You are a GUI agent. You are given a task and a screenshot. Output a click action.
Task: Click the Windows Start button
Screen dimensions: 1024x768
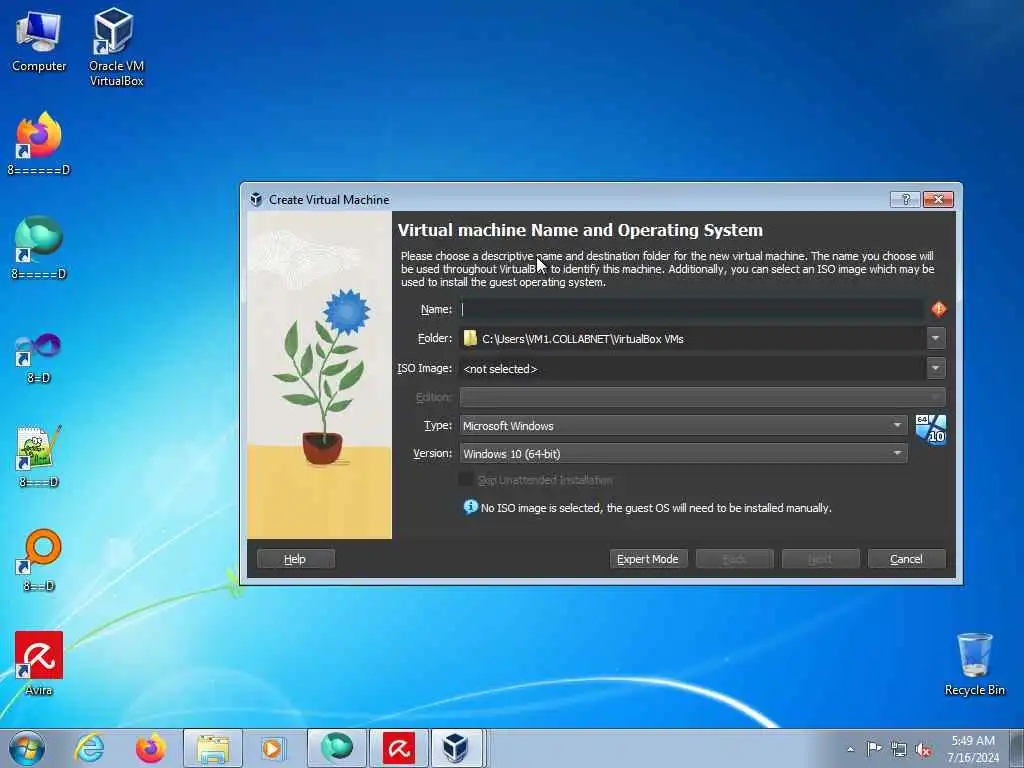27,748
